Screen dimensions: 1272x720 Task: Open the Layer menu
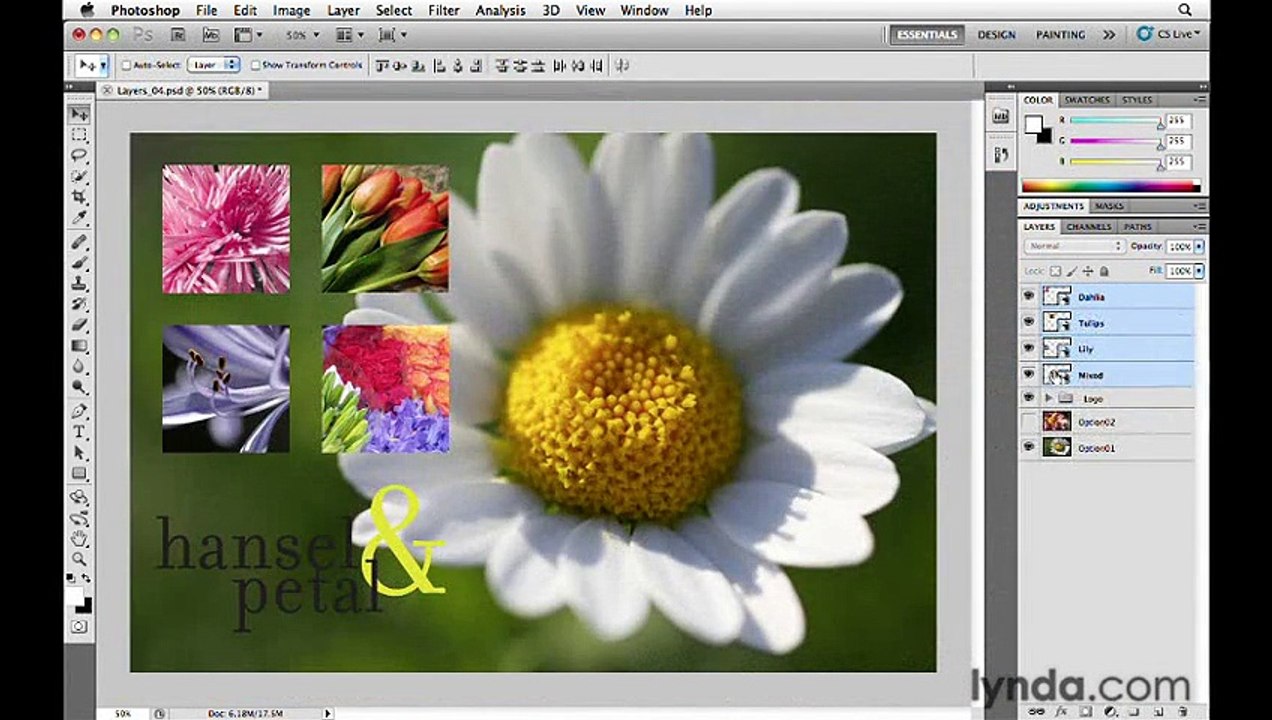point(343,10)
